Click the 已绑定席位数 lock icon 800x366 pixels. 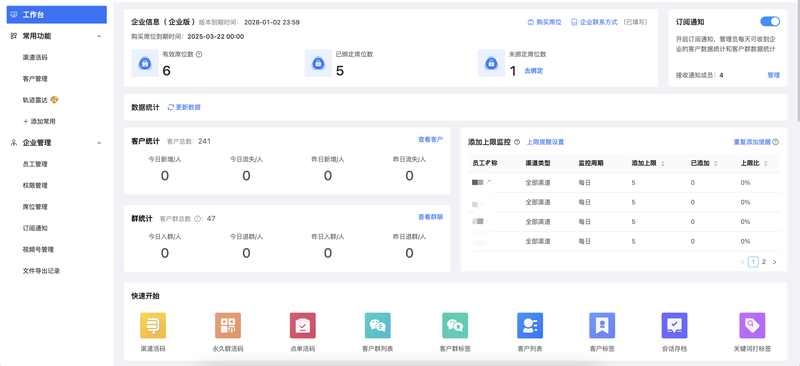click(318, 63)
